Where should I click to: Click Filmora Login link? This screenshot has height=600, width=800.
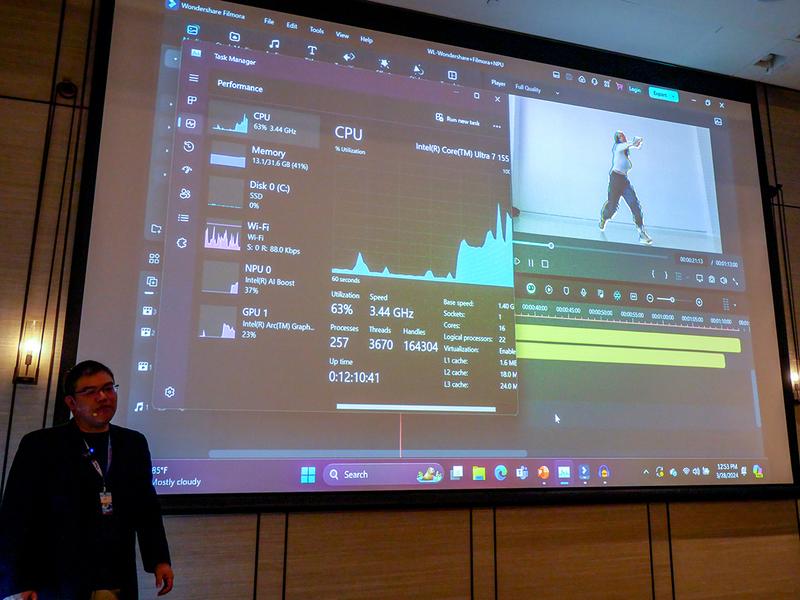click(635, 90)
